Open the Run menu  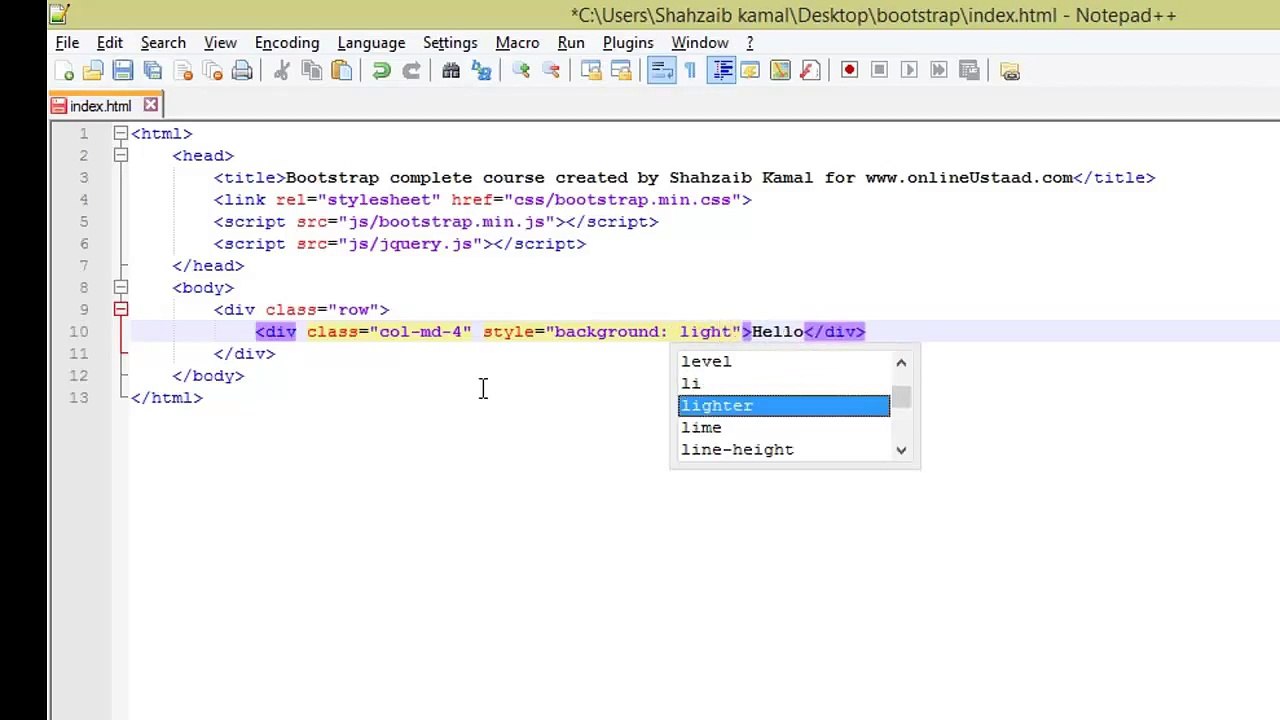pyautogui.click(x=571, y=43)
